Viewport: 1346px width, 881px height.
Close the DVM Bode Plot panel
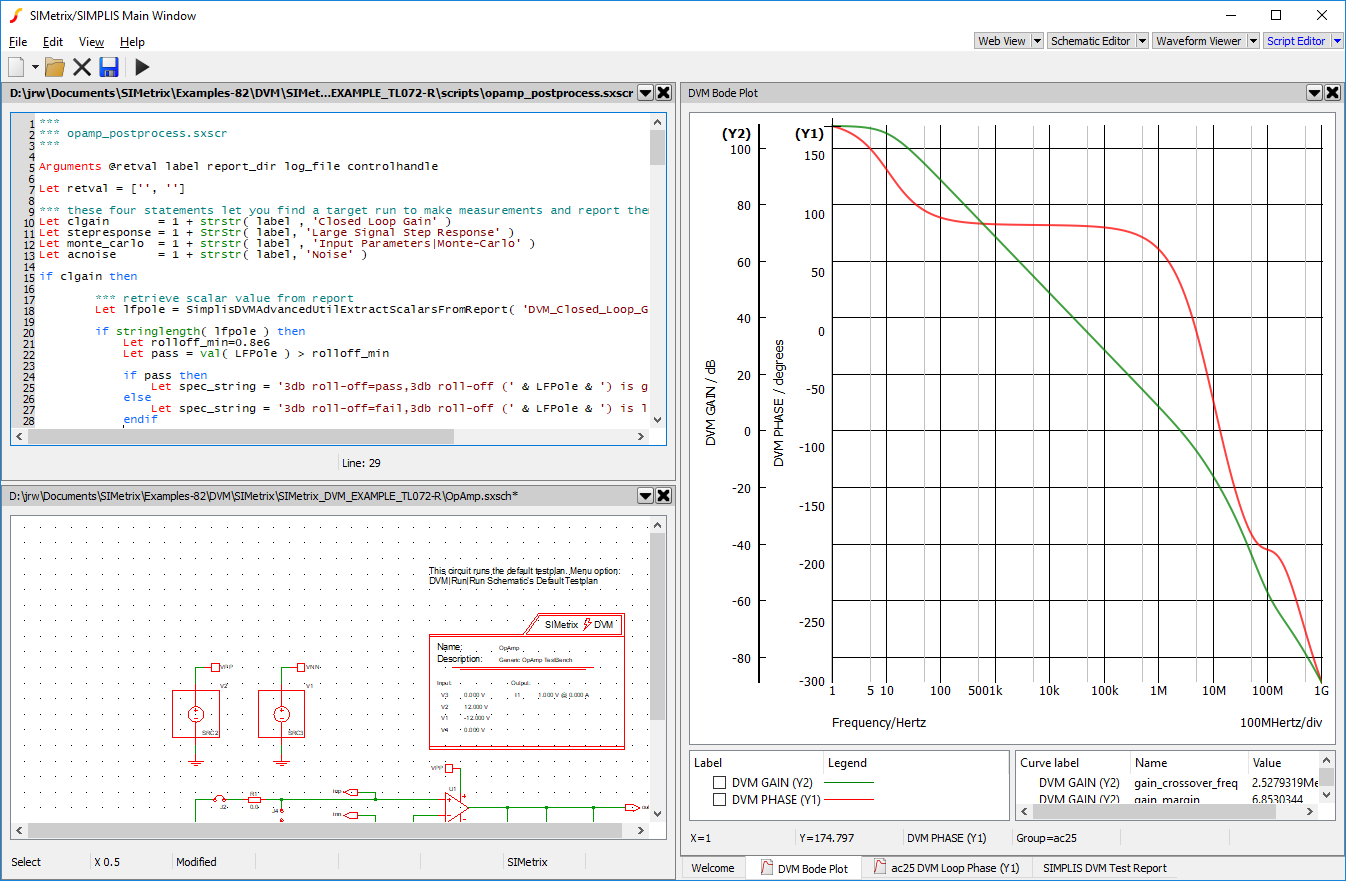(x=1332, y=92)
